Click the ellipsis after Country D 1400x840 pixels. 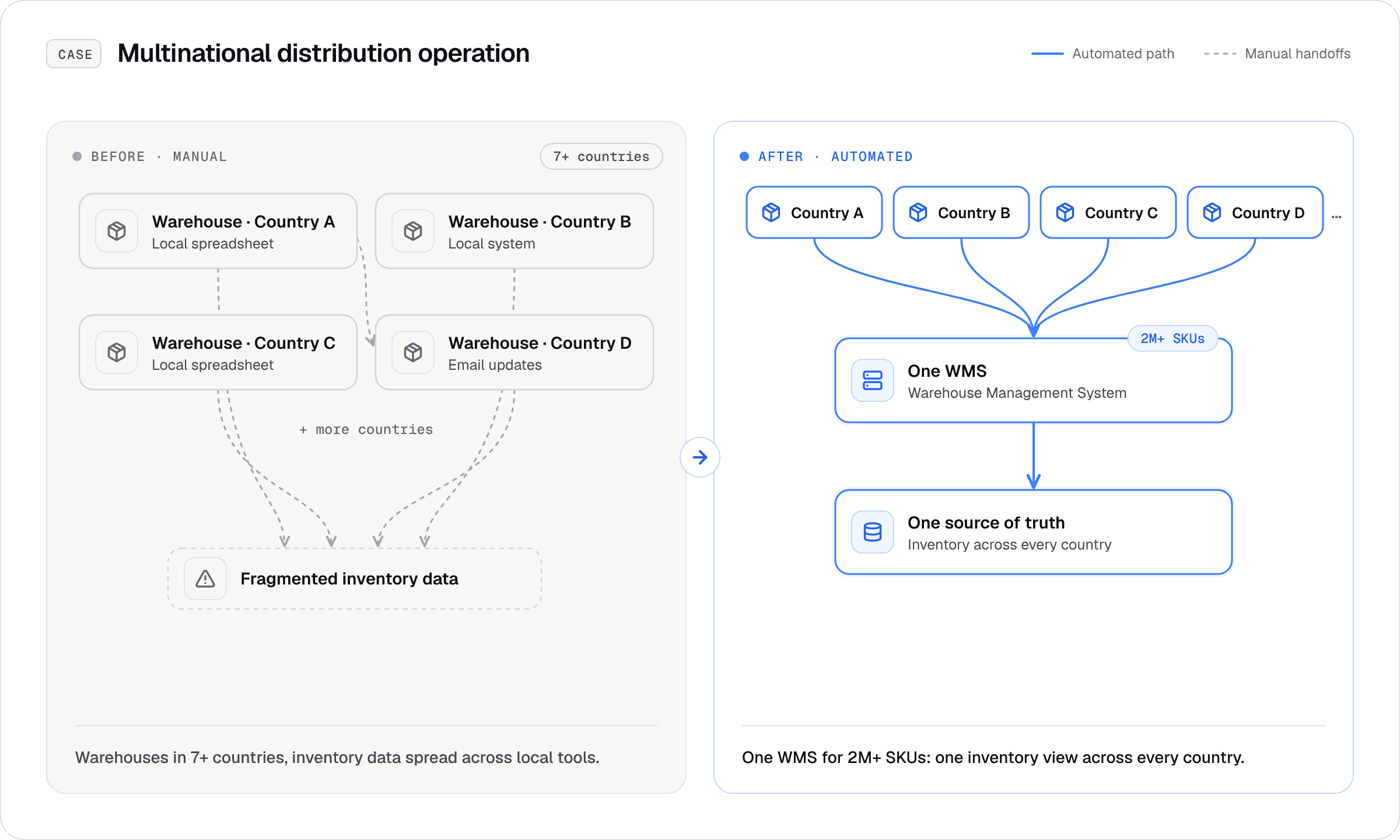1337,216
